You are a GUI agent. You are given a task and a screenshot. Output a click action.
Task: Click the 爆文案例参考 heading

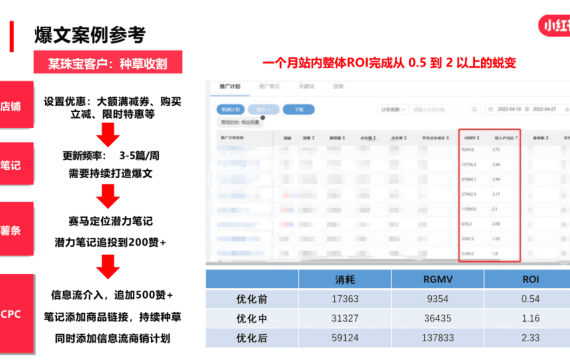[x=90, y=35]
